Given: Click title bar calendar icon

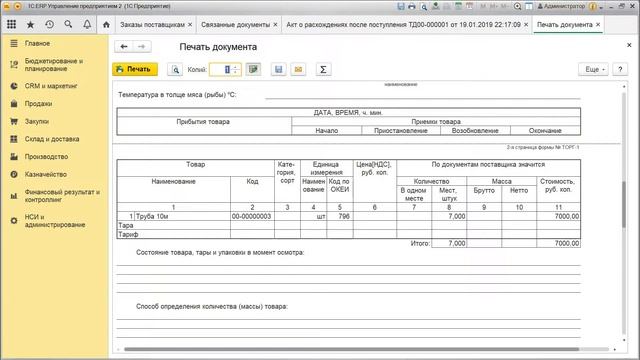Looking at the screenshot, I should pos(470,6).
